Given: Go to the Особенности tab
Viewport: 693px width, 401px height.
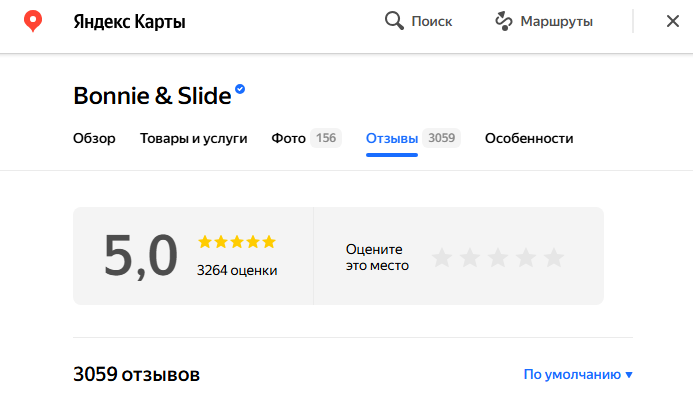Looking at the screenshot, I should pos(529,139).
